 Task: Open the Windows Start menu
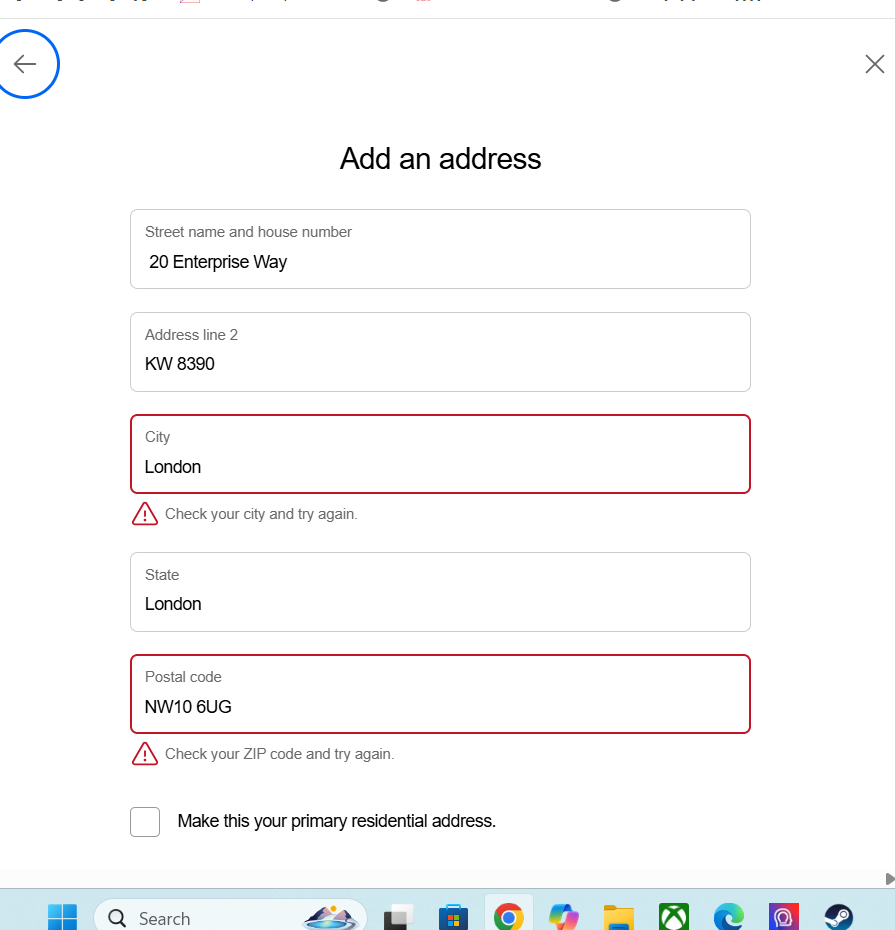(x=62, y=917)
